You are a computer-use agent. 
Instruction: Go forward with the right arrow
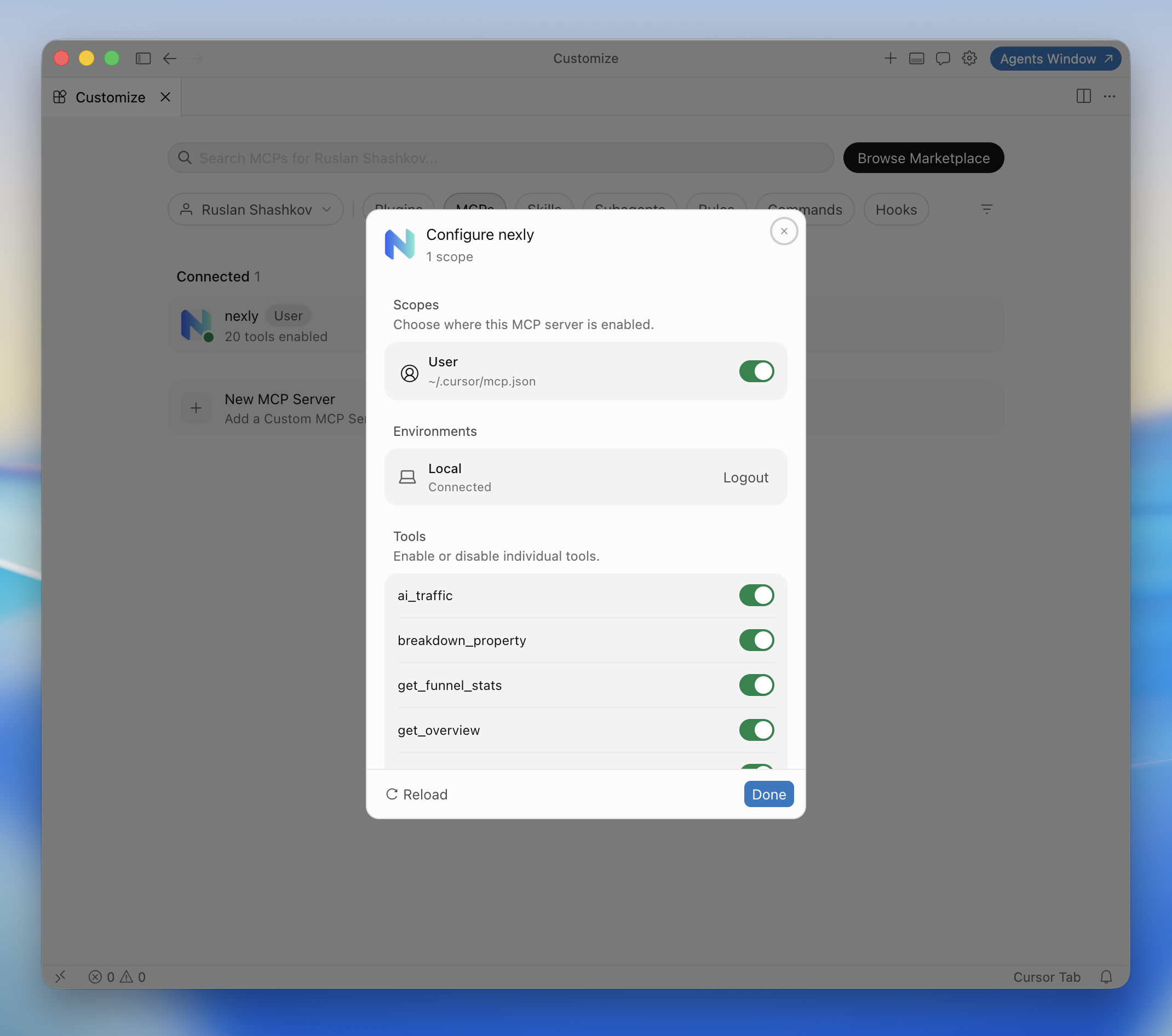pyautogui.click(x=196, y=59)
